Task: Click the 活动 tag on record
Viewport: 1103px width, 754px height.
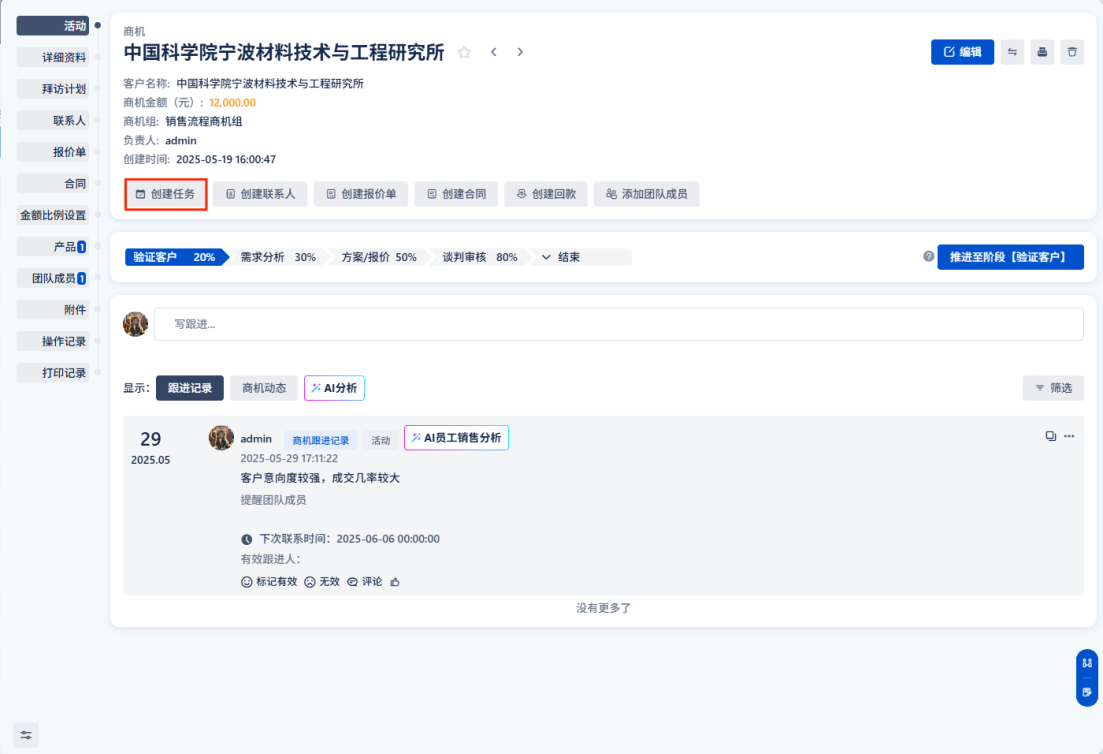Action: [x=381, y=440]
